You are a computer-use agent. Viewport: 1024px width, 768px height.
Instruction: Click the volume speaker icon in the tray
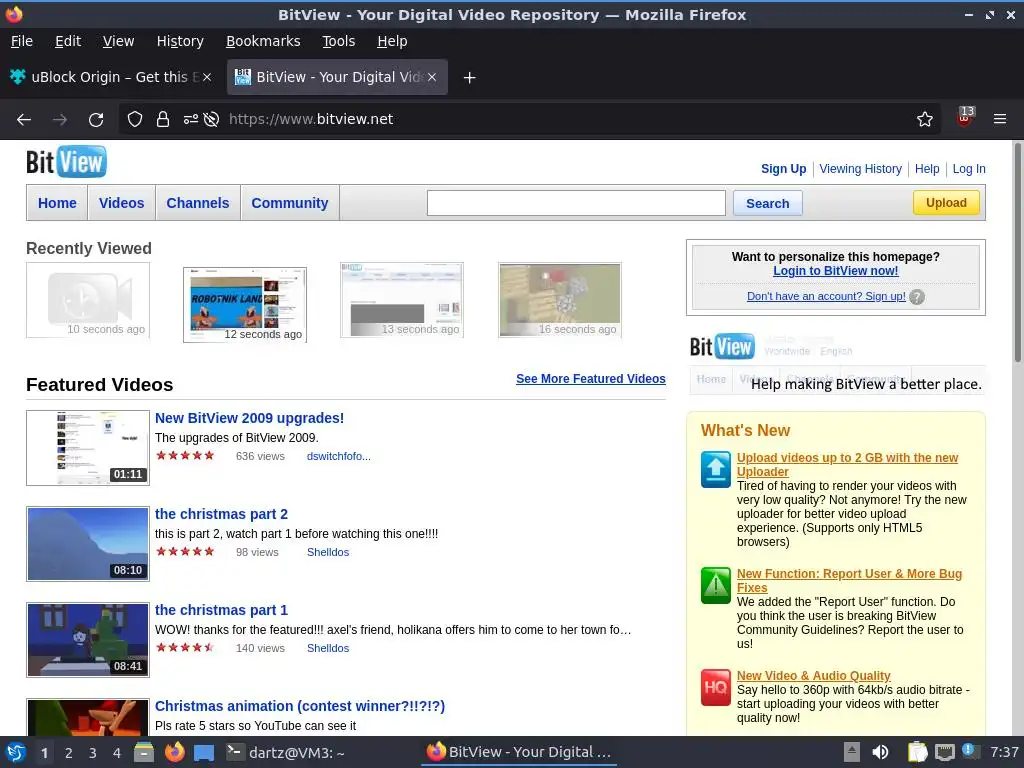click(880, 752)
